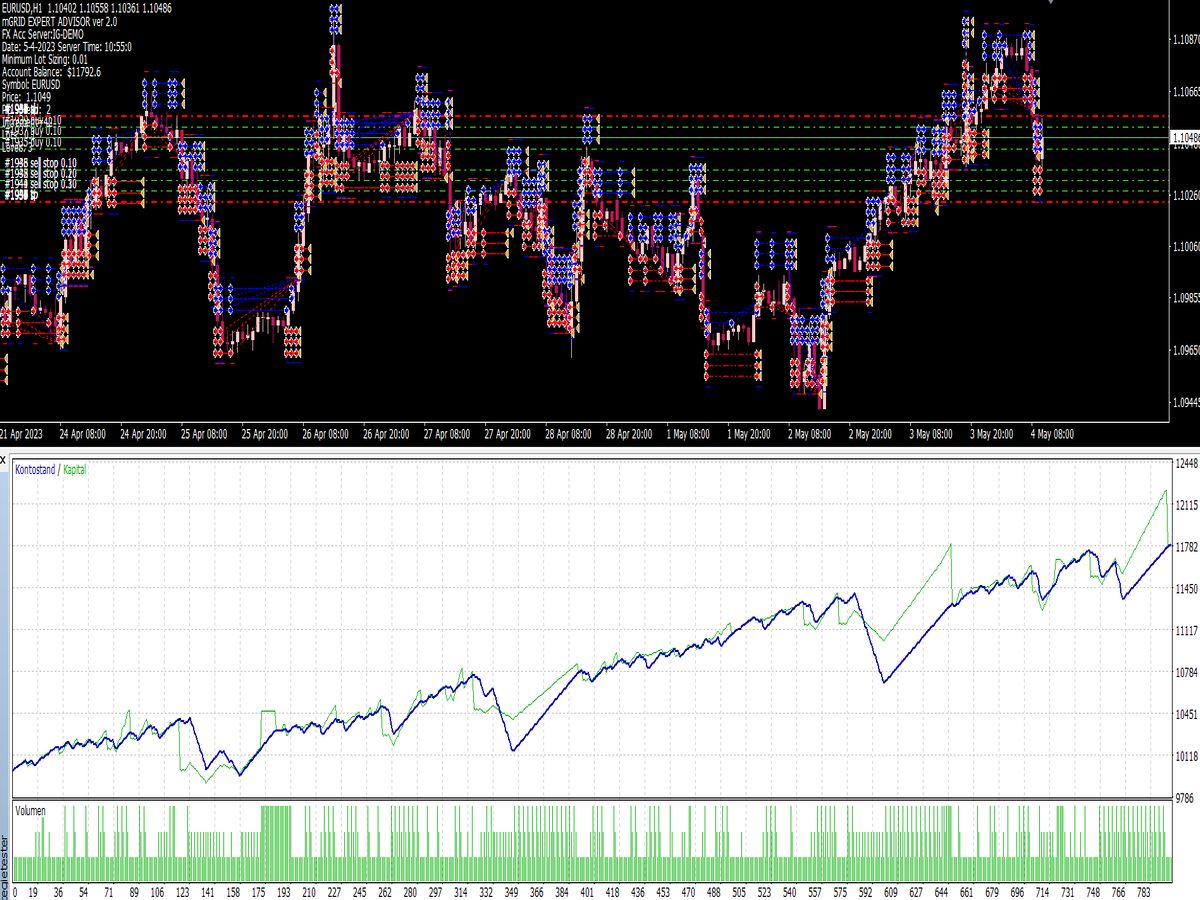1200x900 pixels.
Task: Click the #1986 sell stop 0.10 order label
Action: (42, 162)
